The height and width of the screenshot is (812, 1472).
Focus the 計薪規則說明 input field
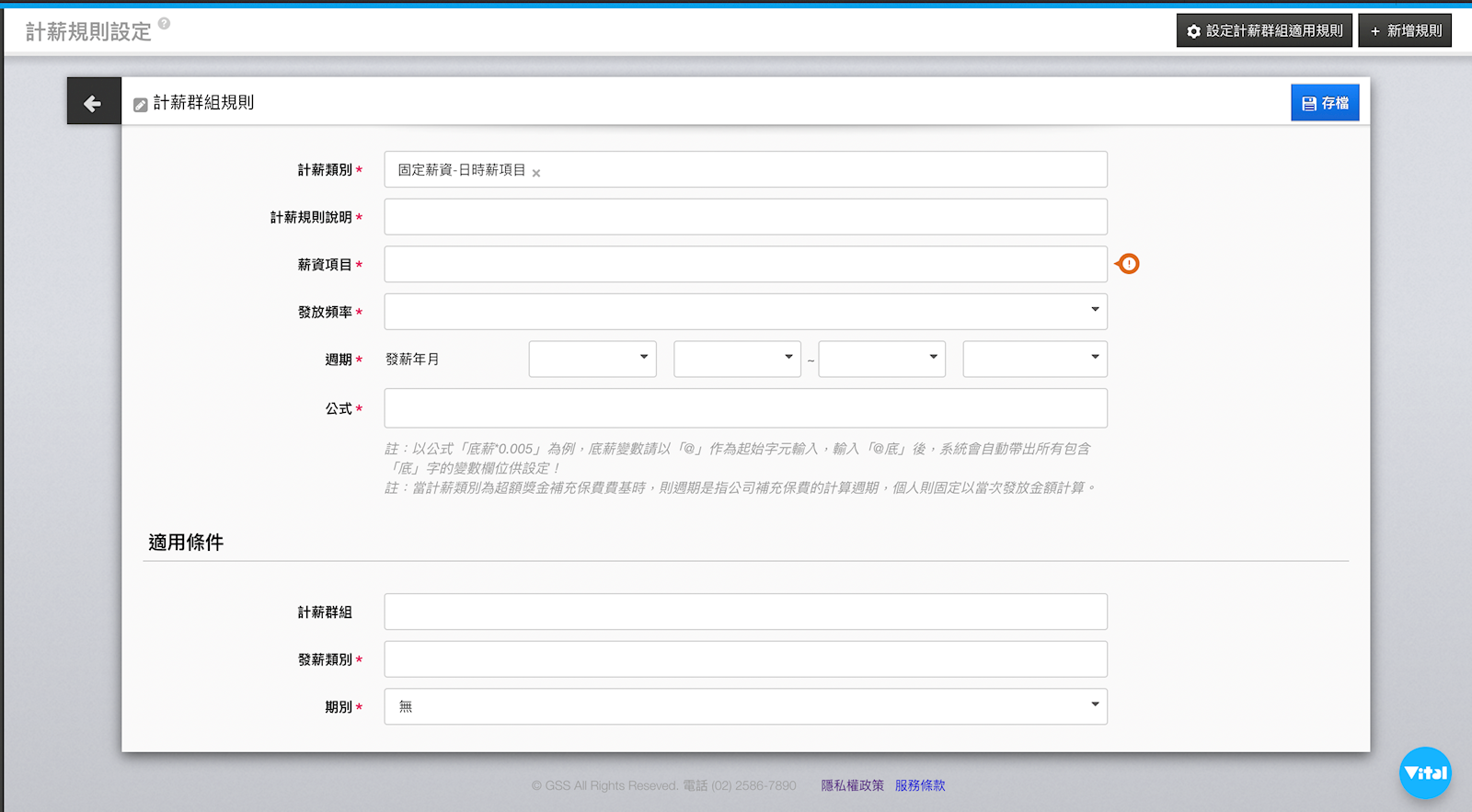tap(745, 217)
